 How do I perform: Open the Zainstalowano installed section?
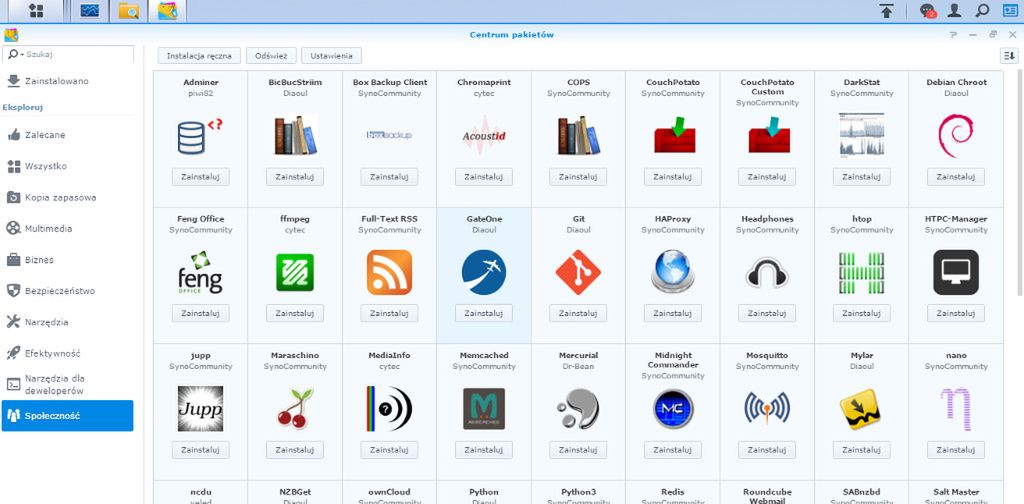tap(67, 81)
